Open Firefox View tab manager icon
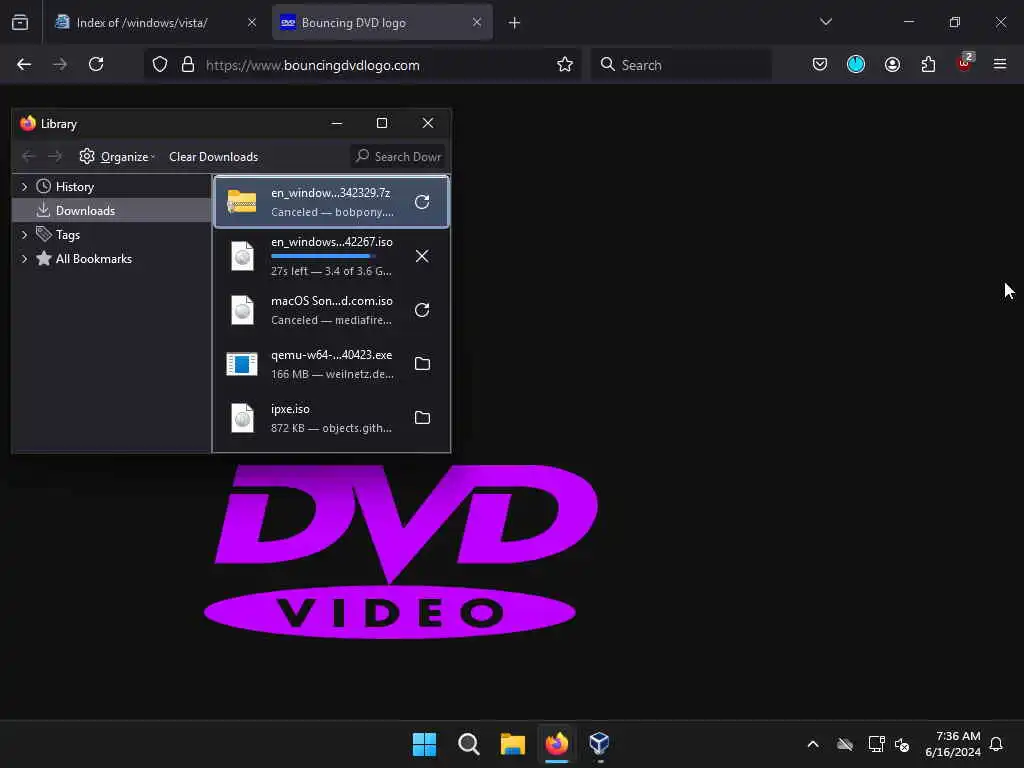Screen dimensions: 1024x768 (20, 22)
